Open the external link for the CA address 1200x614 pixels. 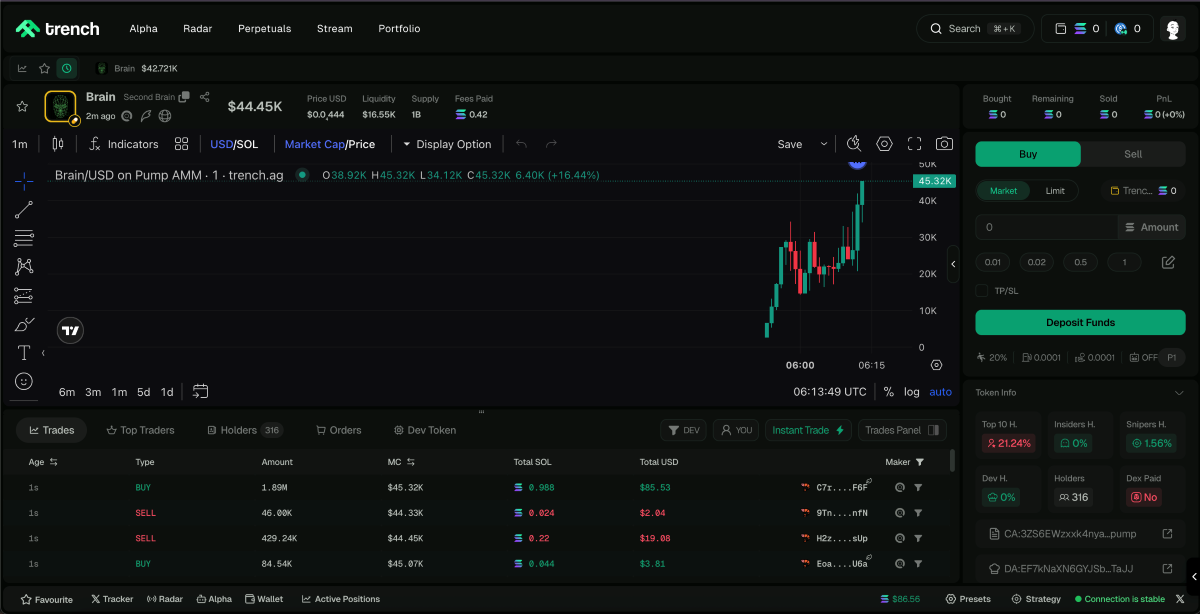(x=1167, y=534)
